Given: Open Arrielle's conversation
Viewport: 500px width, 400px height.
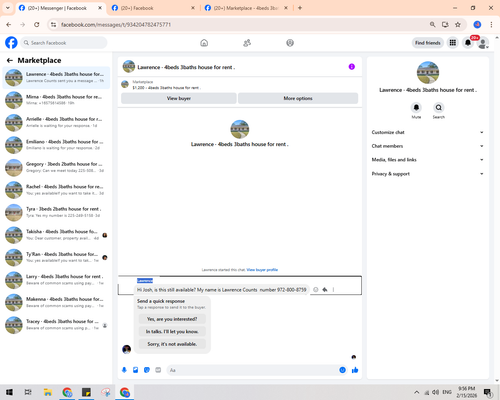Looking at the screenshot, I should (56, 122).
